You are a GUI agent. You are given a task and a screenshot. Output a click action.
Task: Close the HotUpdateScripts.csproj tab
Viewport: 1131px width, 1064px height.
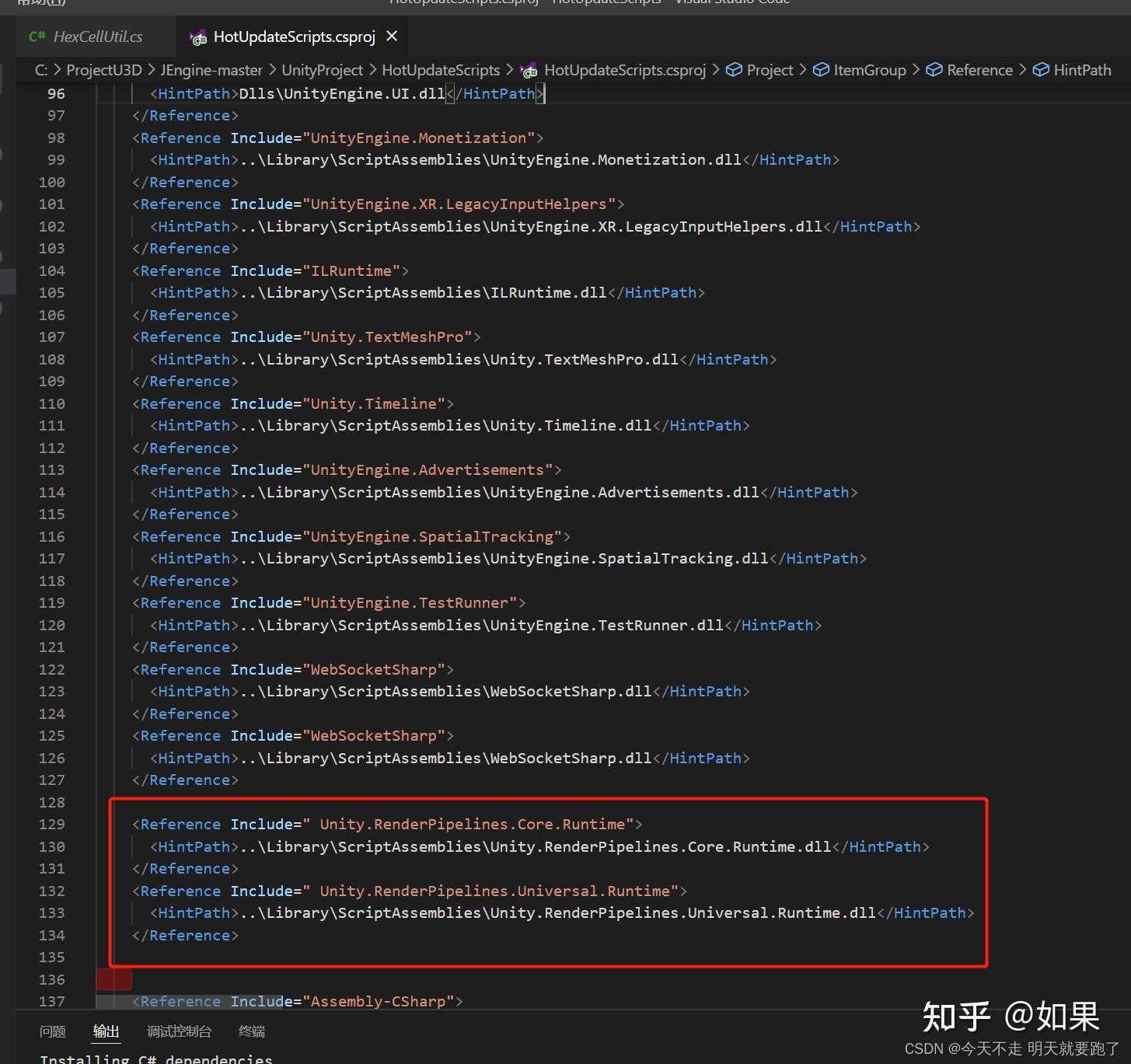click(391, 36)
